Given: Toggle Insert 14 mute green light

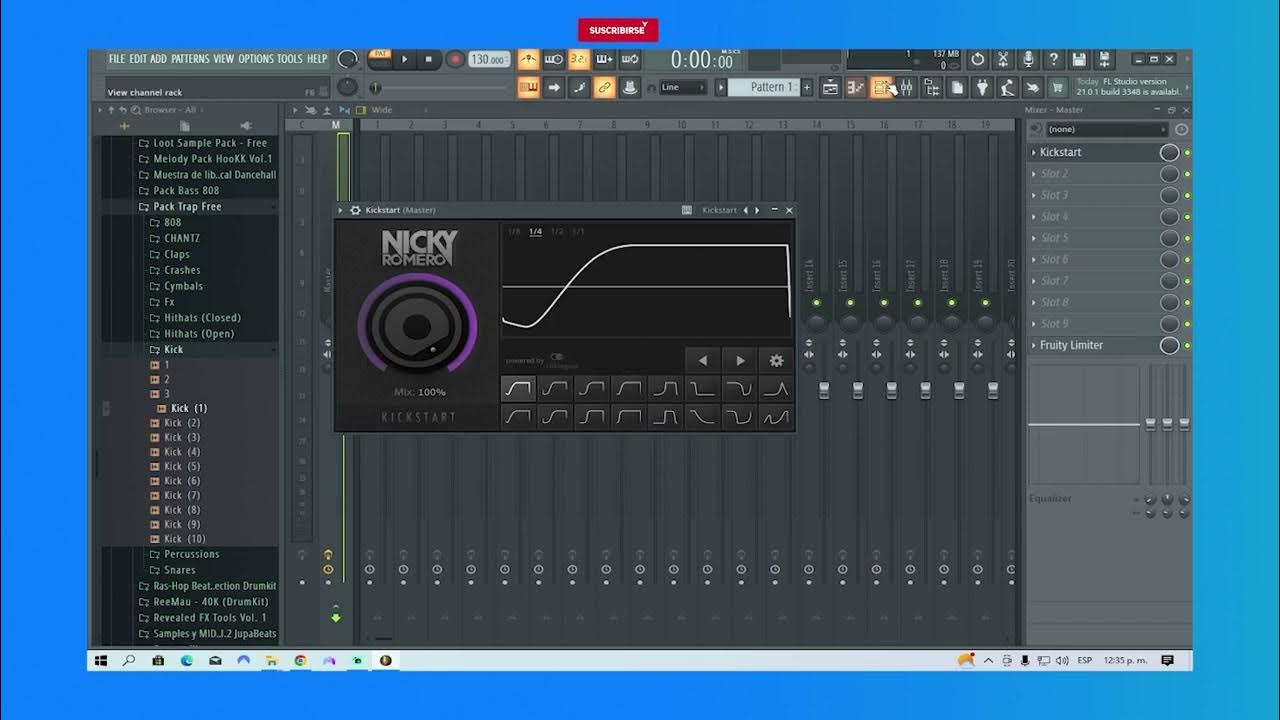Looking at the screenshot, I should pyautogui.click(x=816, y=302).
